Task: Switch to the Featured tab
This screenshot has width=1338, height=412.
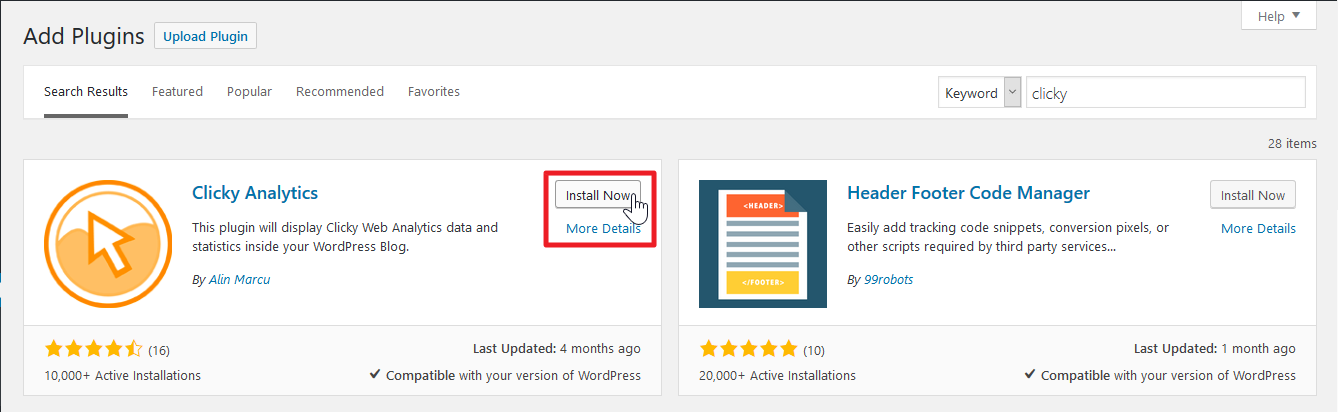Action: point(177,91)
